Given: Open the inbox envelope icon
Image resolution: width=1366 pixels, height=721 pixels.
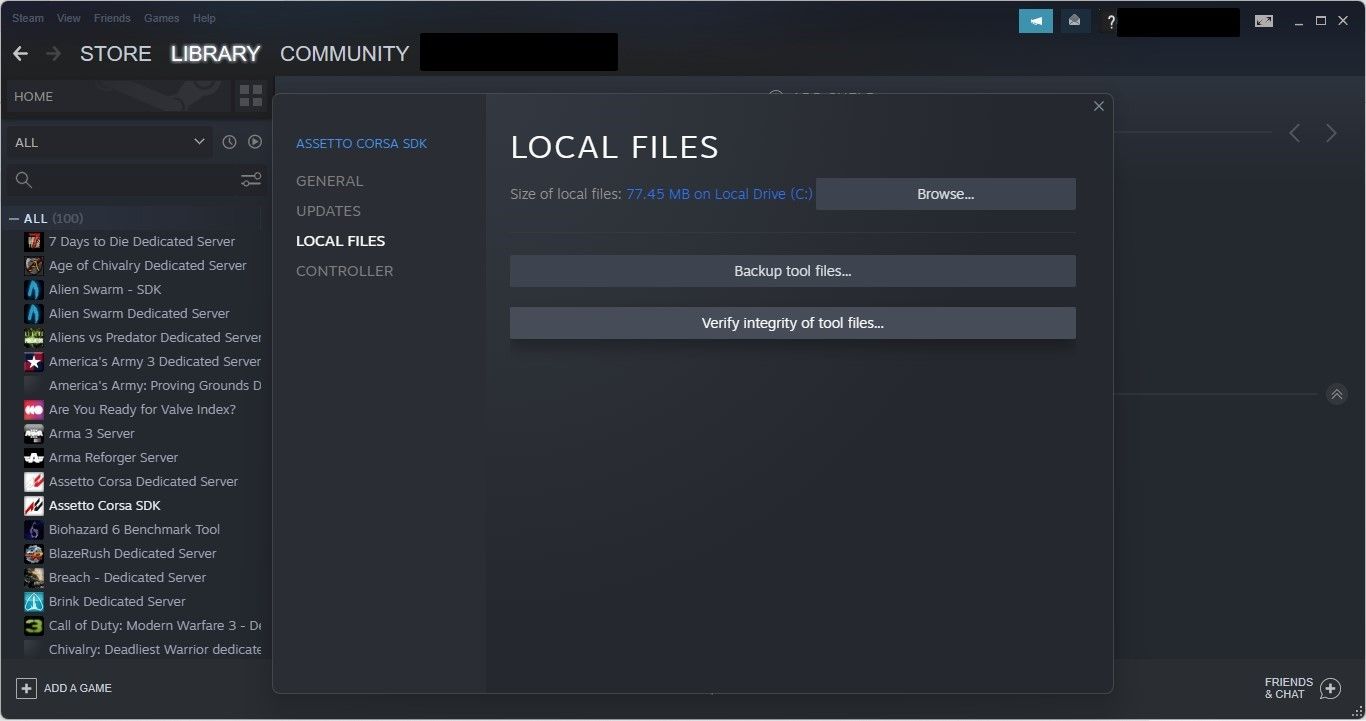Looking at the screenshot, I should [1075, 21].
